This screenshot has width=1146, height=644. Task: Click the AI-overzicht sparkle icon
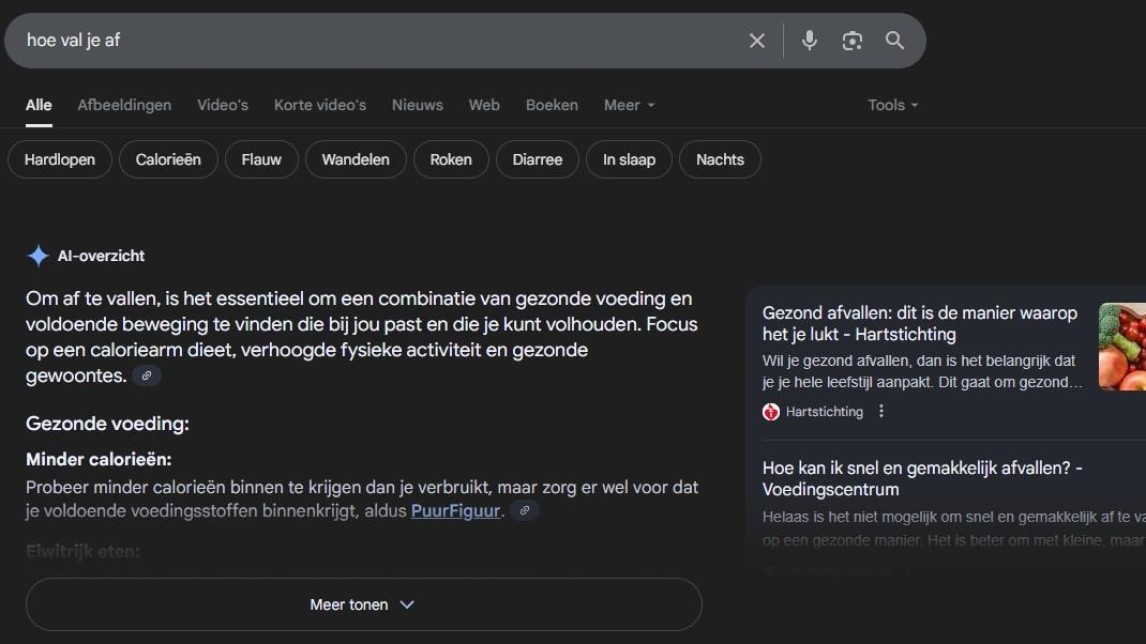pos(38,256)
